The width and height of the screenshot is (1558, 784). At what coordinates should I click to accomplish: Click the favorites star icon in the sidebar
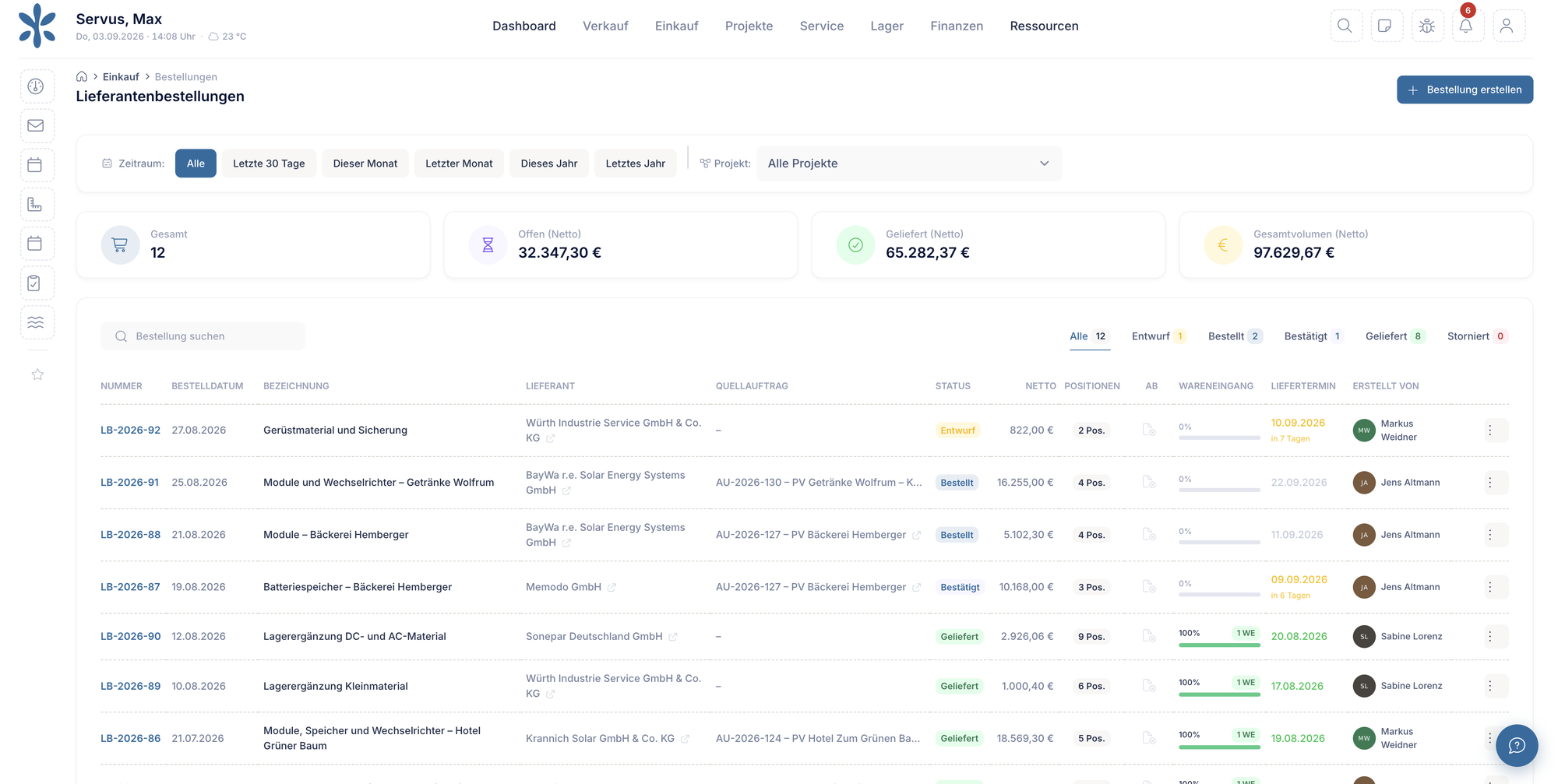[x=37, y=374]
